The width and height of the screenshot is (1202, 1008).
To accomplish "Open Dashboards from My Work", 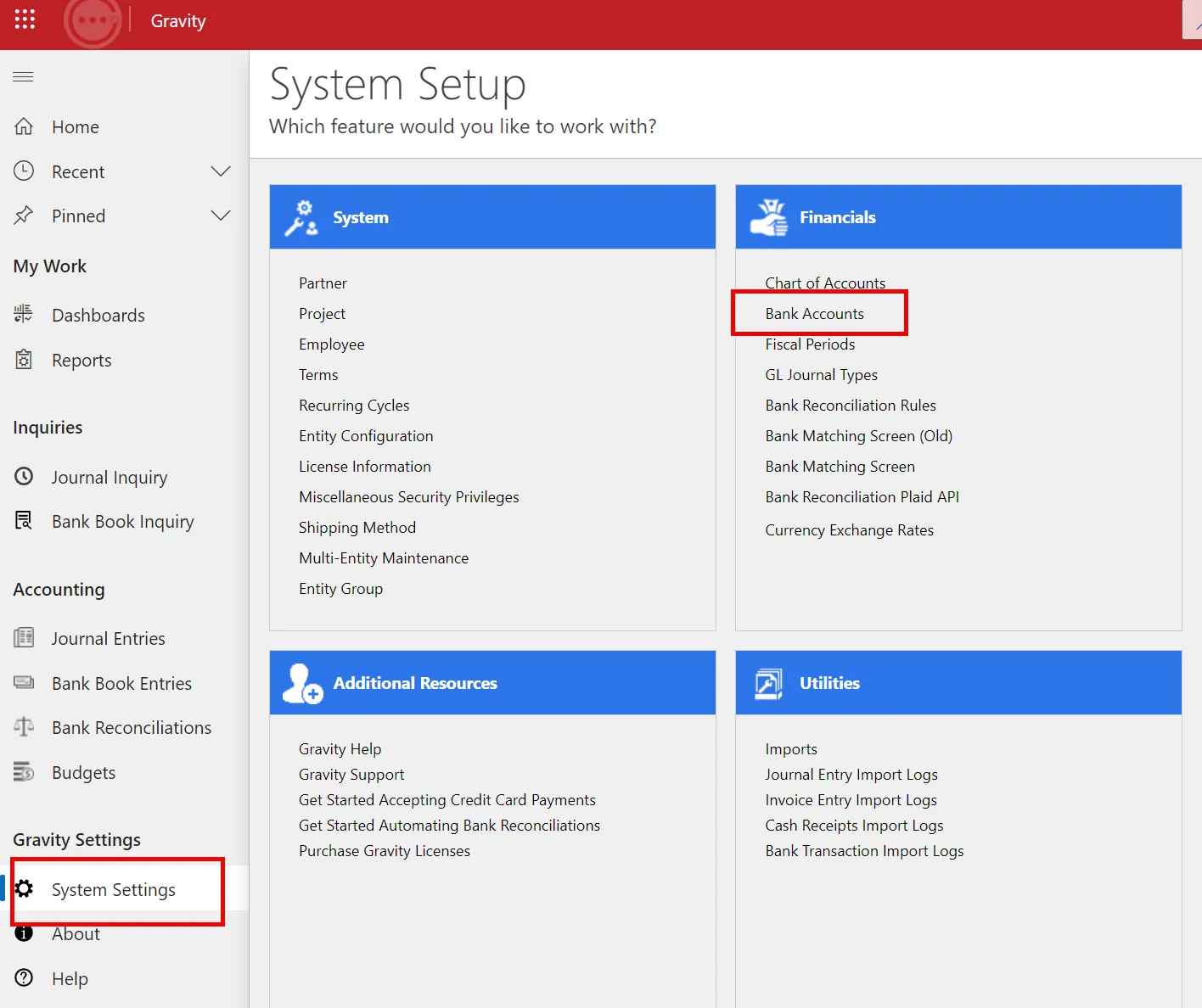I will [x=98, y=316].
